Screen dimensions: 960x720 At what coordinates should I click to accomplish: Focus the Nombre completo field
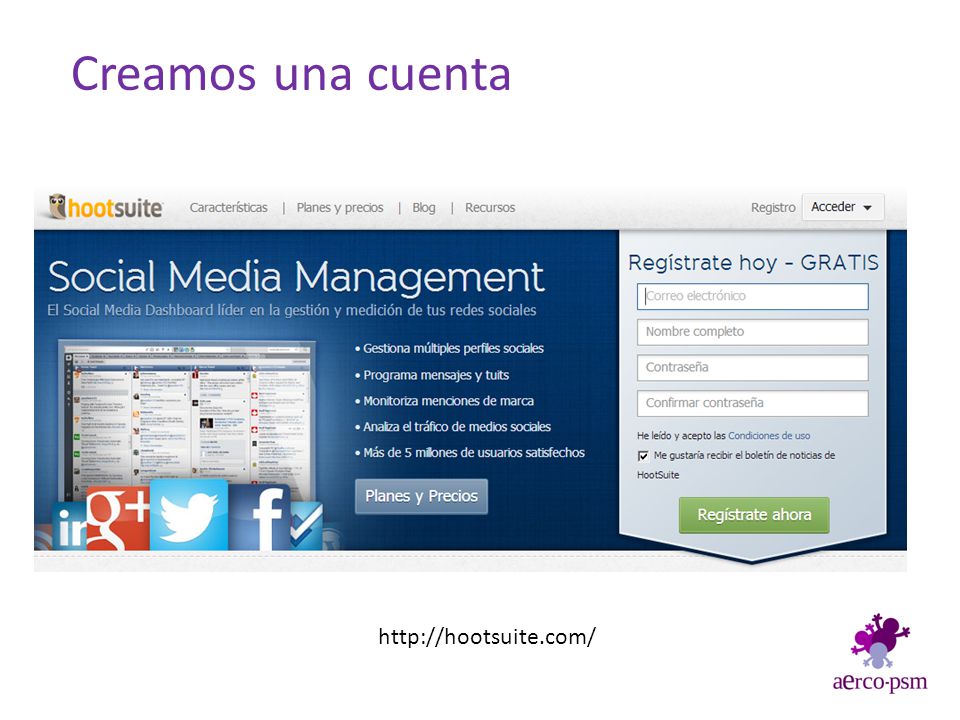click(752, 332)
